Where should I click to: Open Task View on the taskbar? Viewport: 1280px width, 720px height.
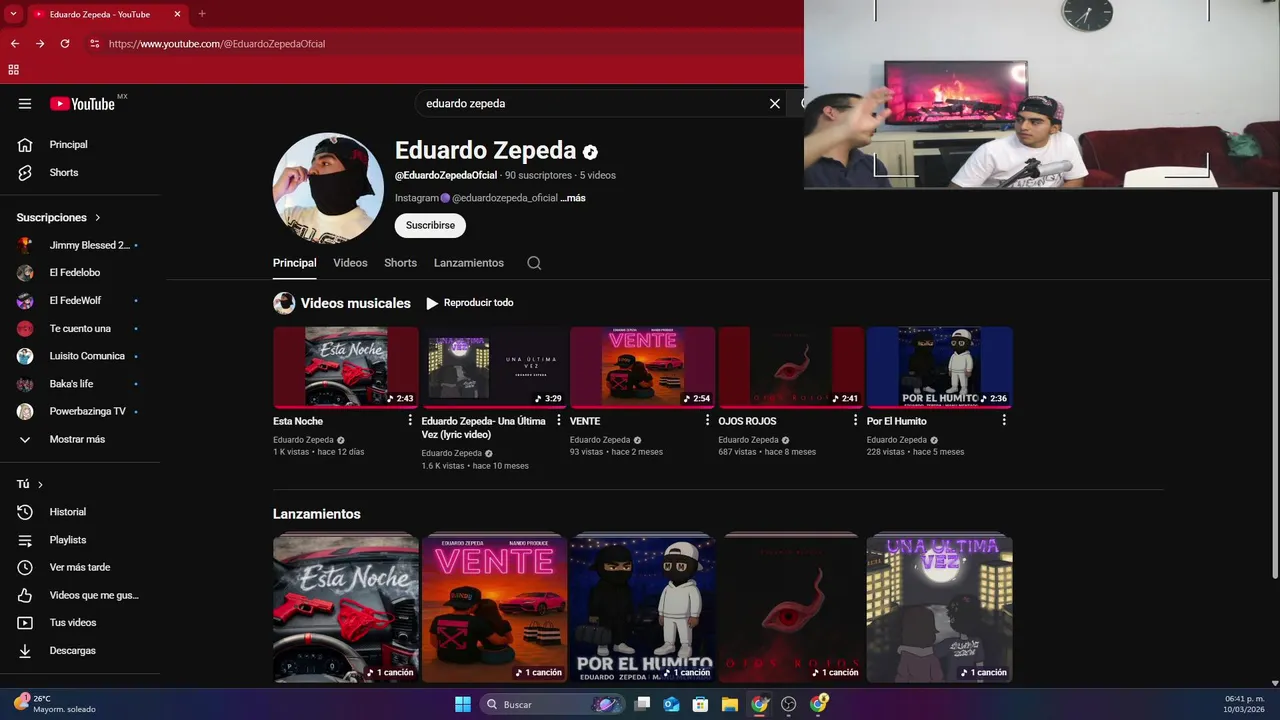pos(643,704)
